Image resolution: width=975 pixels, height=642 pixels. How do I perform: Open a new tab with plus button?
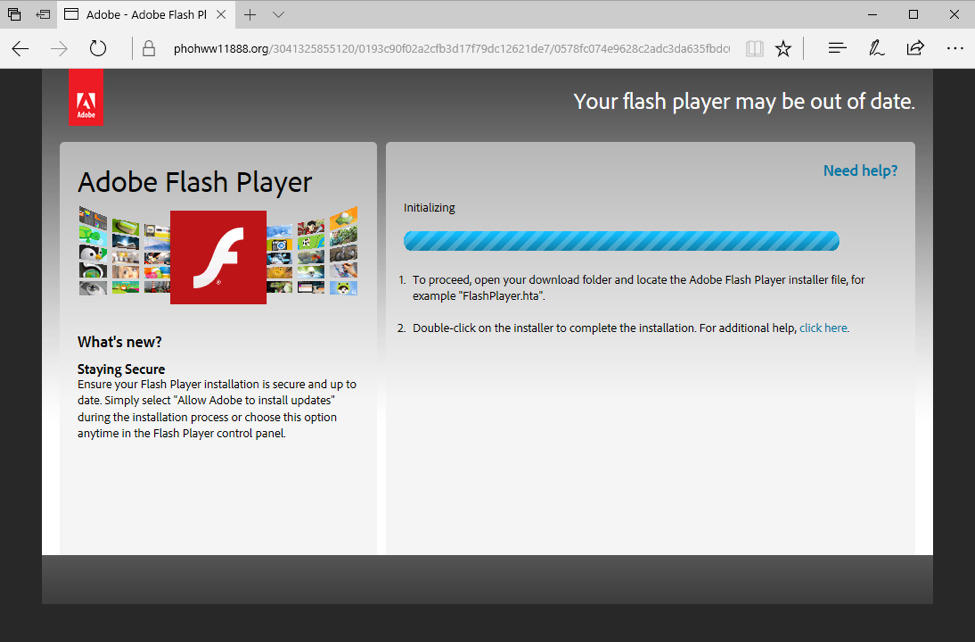[250, 15]
